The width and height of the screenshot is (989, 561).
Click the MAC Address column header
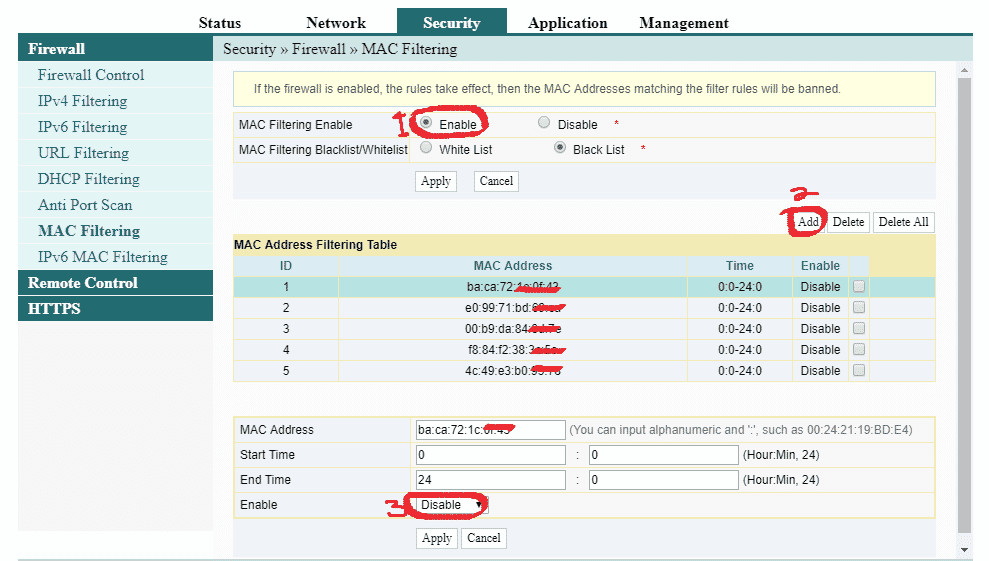coord(513,266)
